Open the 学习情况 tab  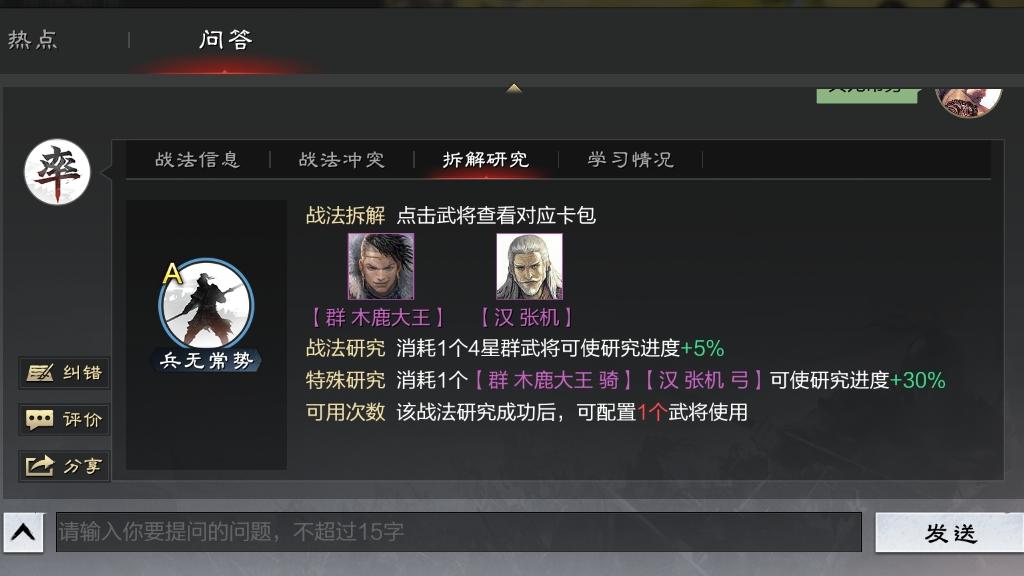(x=630, y=159)
